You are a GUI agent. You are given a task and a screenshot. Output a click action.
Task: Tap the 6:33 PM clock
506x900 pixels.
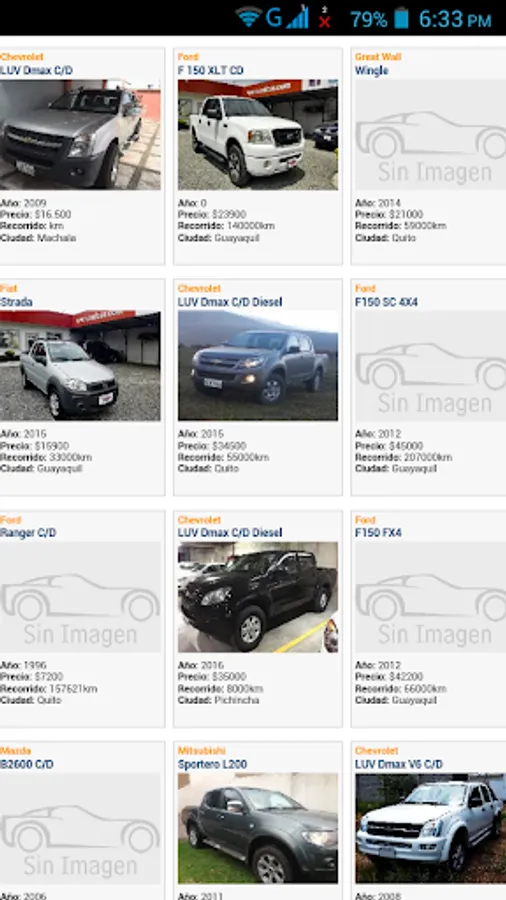click(455, 20)
